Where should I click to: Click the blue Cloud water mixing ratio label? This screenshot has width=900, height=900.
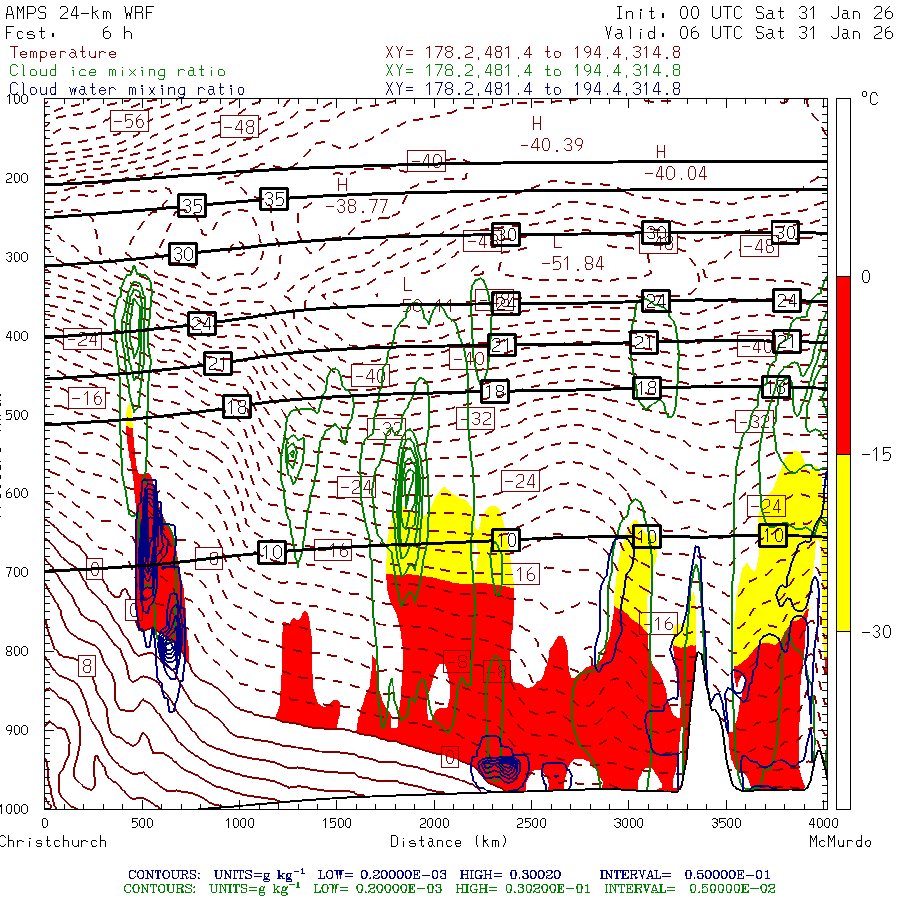pyautogui.click(x=127, y=90)
